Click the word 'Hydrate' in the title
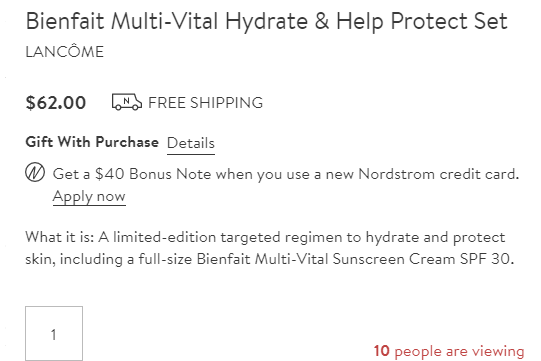The image size is (541, 361). click(x=266, y=22)
